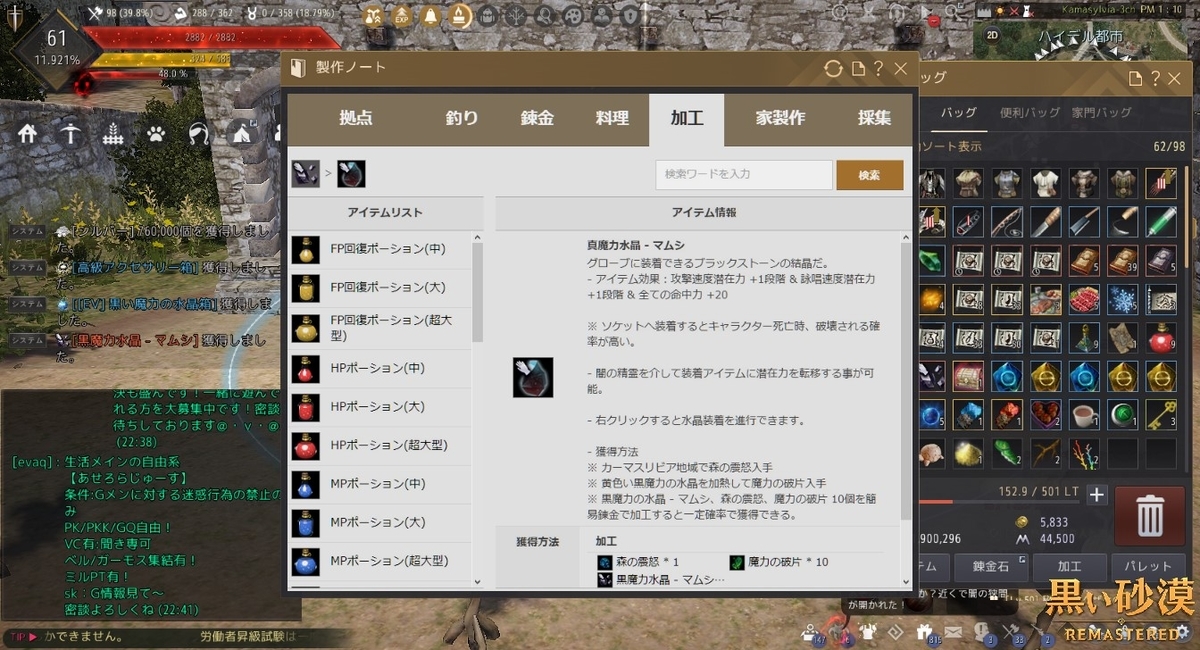Toggle the 2D minimap button

coord(993,33)
